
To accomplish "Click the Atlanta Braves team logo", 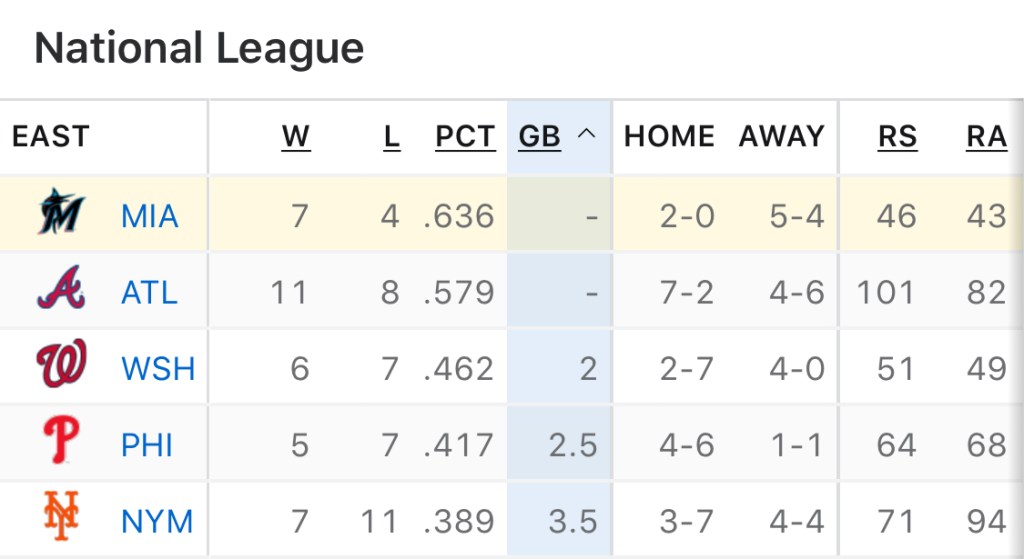I will click(x=62, y=291).
